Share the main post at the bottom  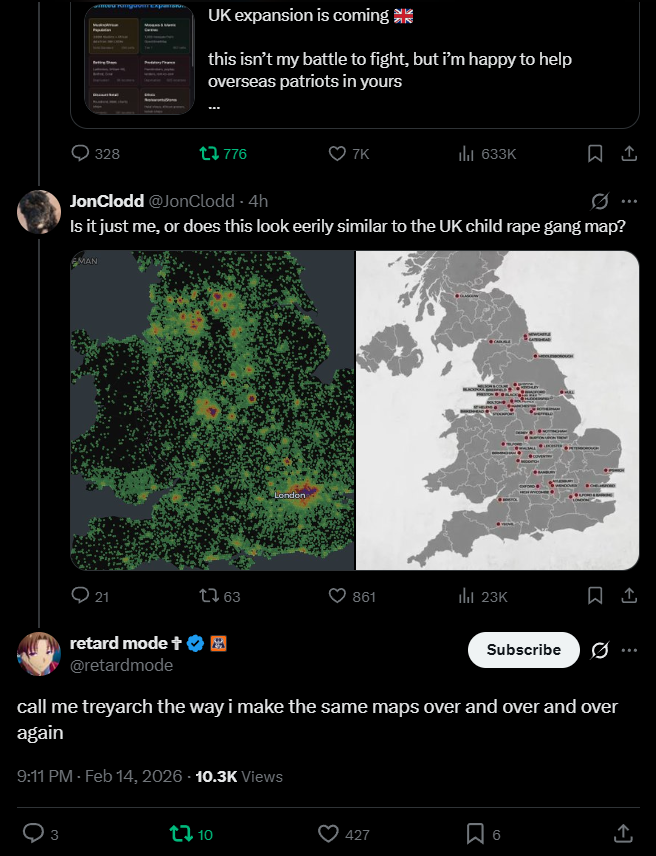[622, 833]
